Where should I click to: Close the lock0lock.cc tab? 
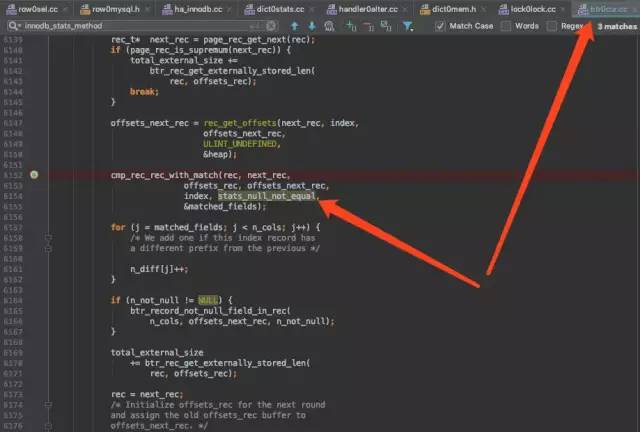[563, 9]
